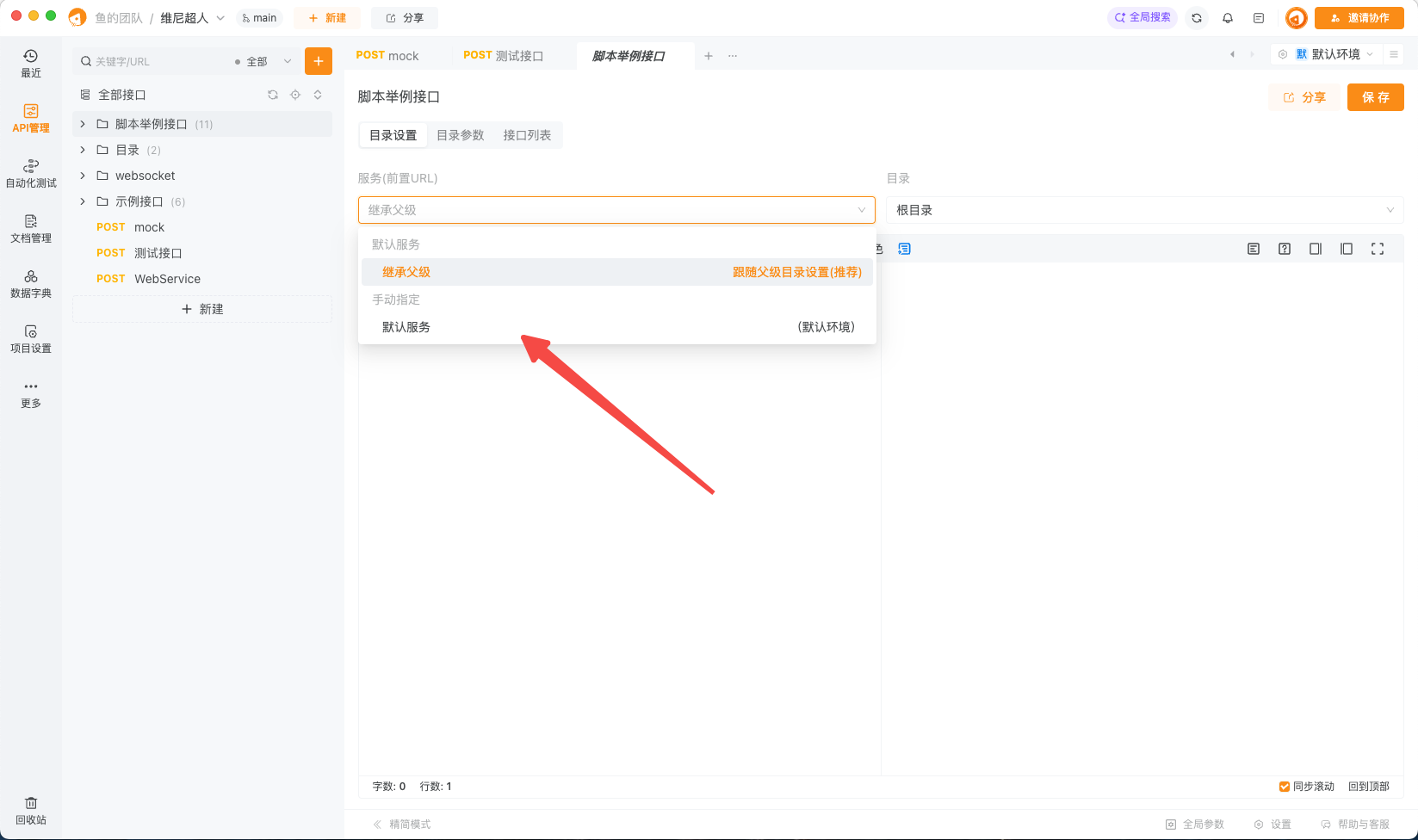Image resolution: width=1418 pixels, height=840 pixels.
Task: Open 项目设置 from the sidebar
Action: (x=30, y=339)
